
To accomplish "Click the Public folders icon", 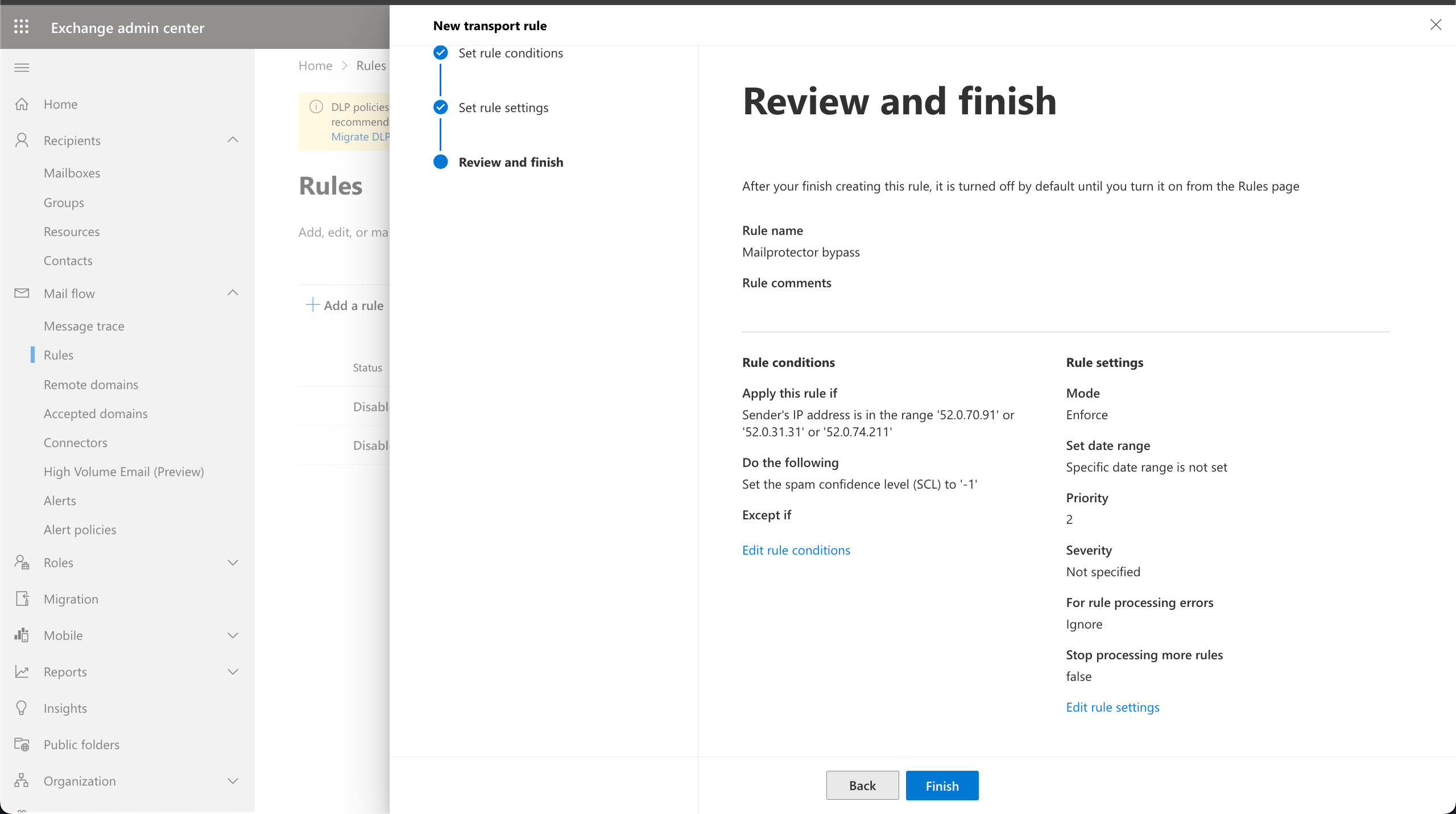I will (x=22, y=745).
